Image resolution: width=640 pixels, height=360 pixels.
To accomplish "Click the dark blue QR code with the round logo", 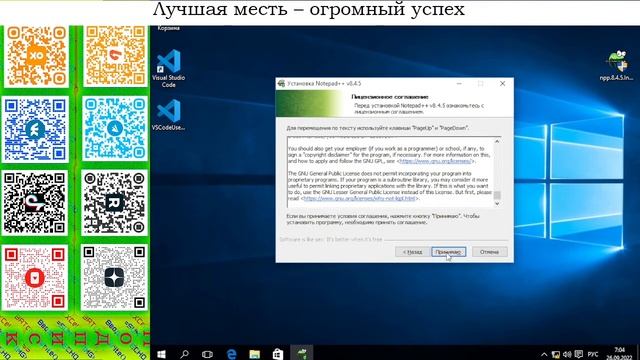I will click(x=35, y=129).
